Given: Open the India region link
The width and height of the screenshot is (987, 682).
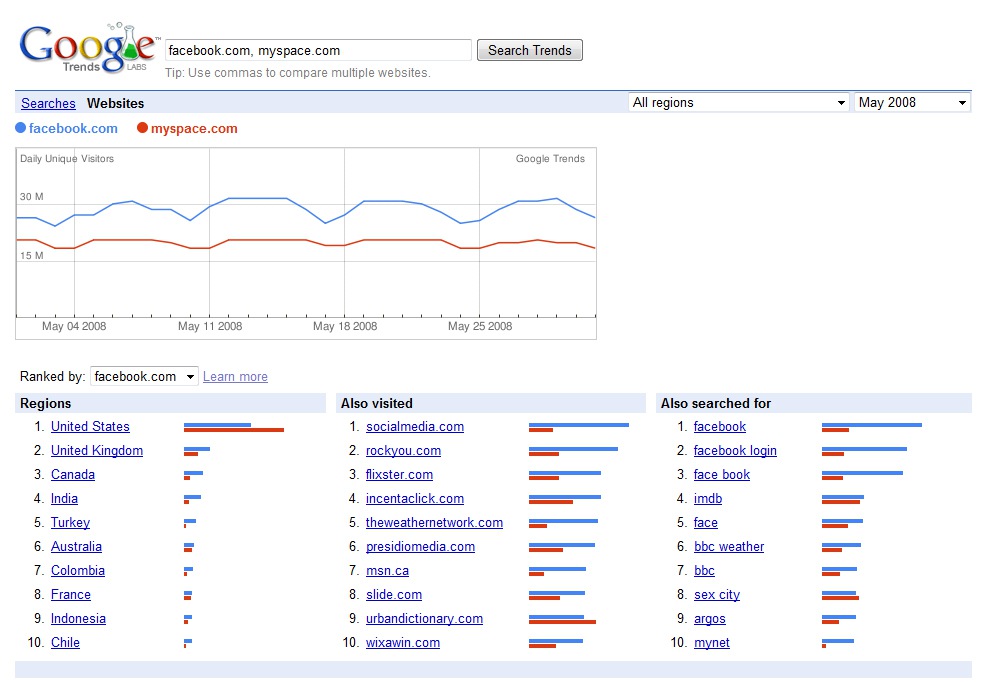Looking at the screenshot, I should (x=64, y=498).
